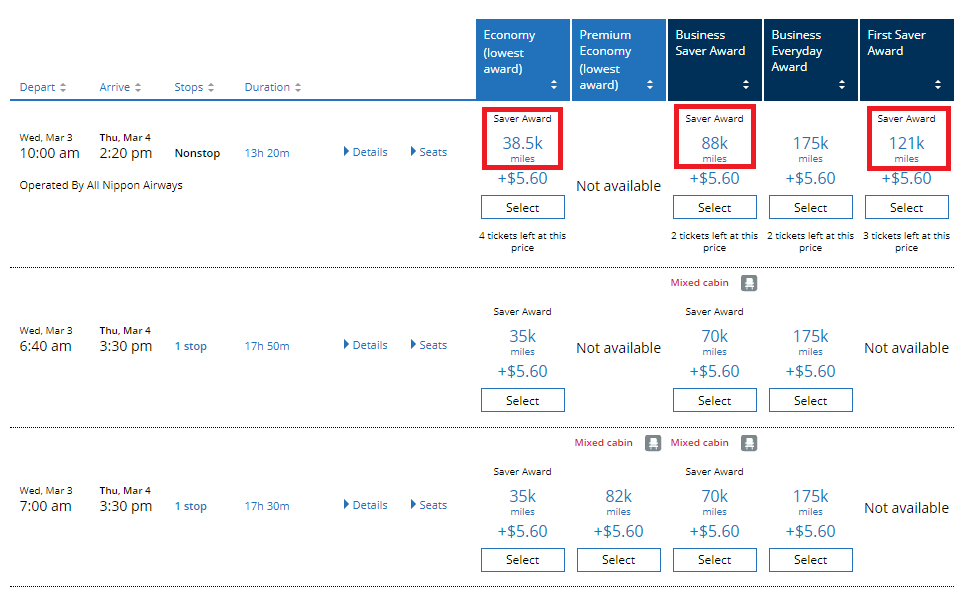Image resolution: width=974 pixels, height=591 pixels.
Task: Click the sort arrows icon beside Duration
Action: click(x=297, y=88)
